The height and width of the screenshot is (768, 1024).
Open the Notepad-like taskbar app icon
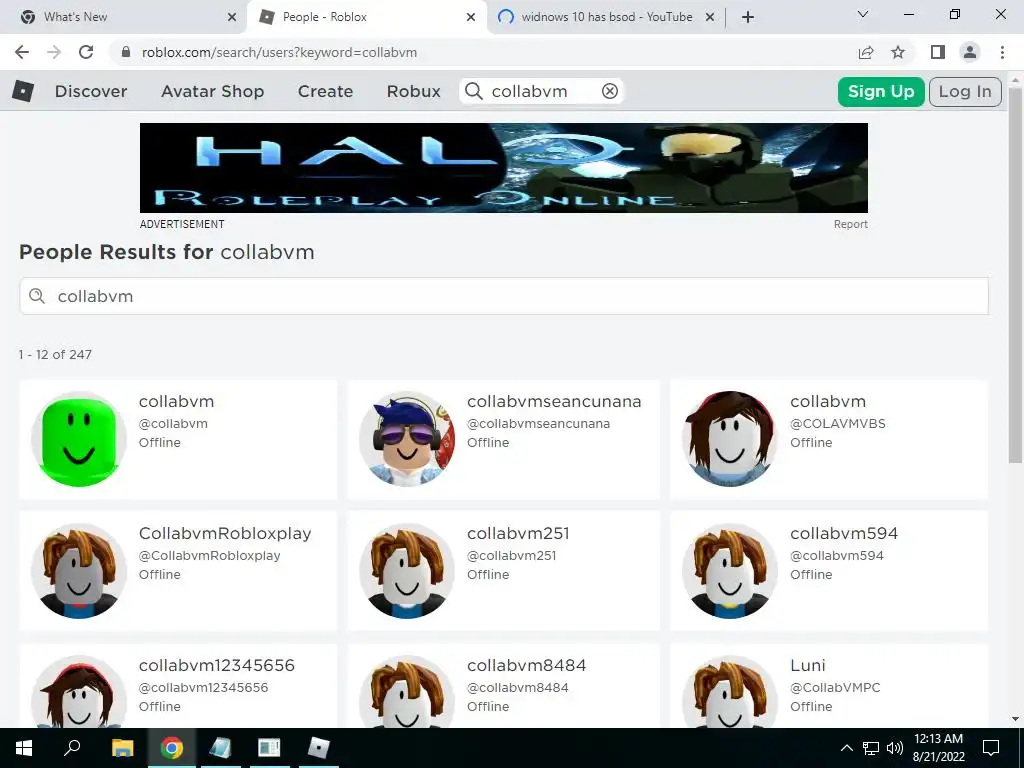(220, 748)
